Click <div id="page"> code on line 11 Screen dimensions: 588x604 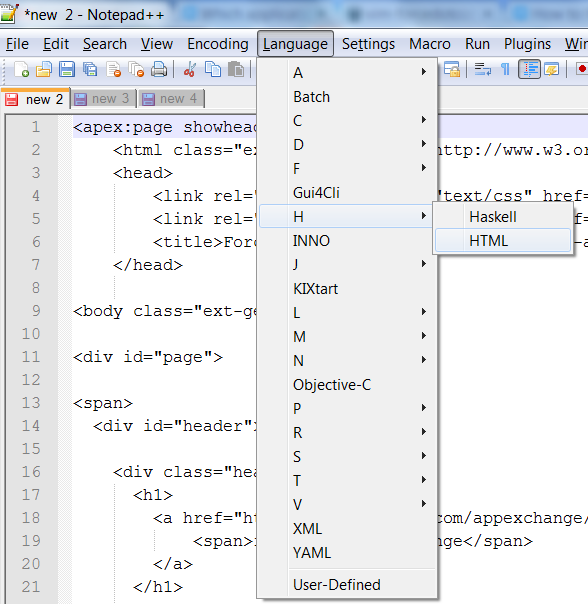pyautogui.click(x=148, y=357)
